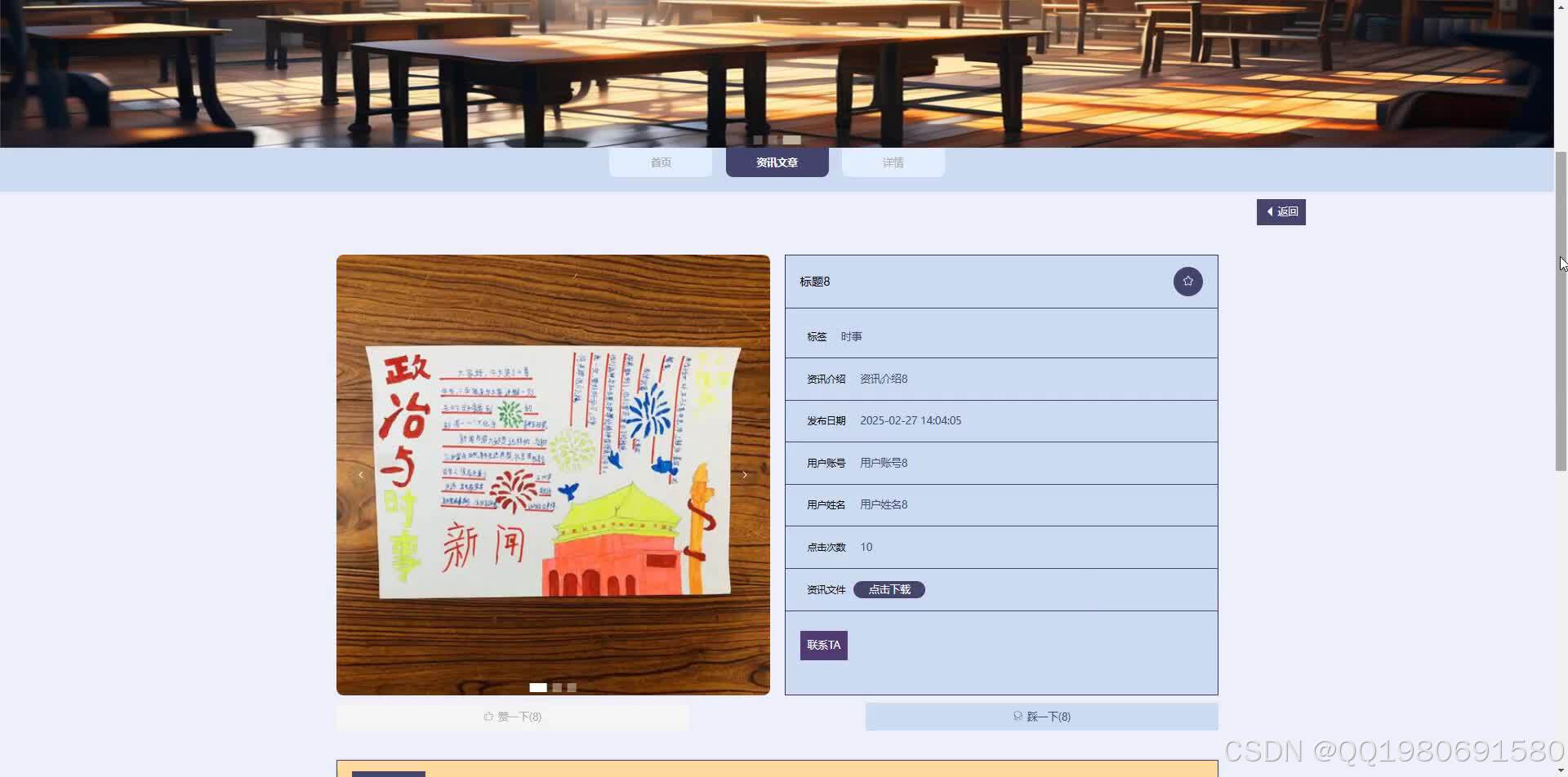Click the thumbs-down icon on 踩一下(8)
Screen dimensions: 1568x777
[1018, 716]
